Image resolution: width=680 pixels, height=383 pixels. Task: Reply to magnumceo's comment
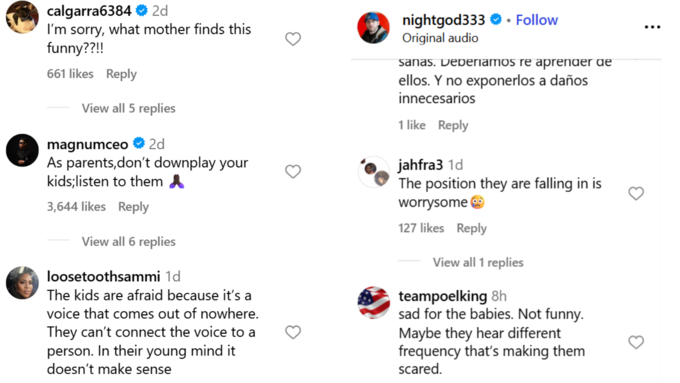point(134,207)
